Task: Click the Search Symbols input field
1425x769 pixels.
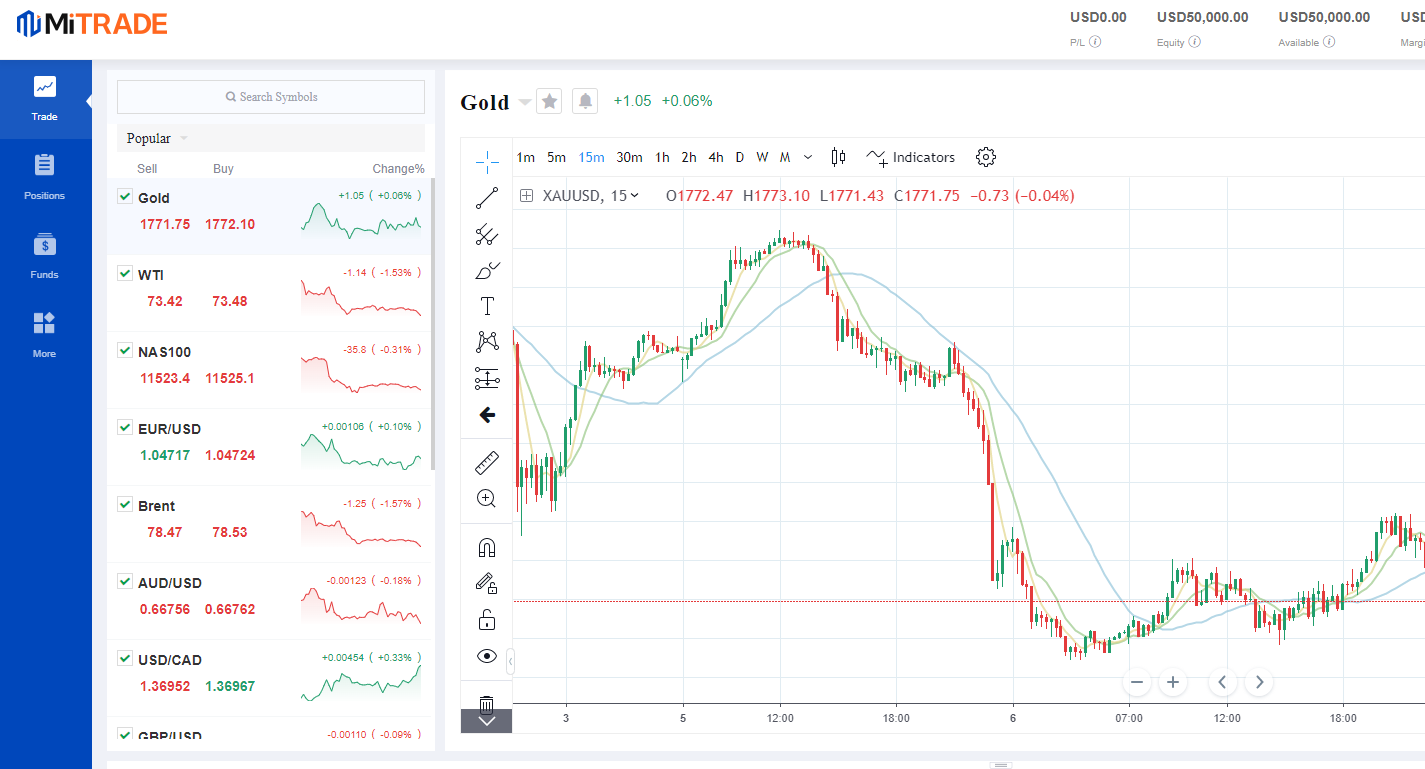Action: tap(271, 97)
